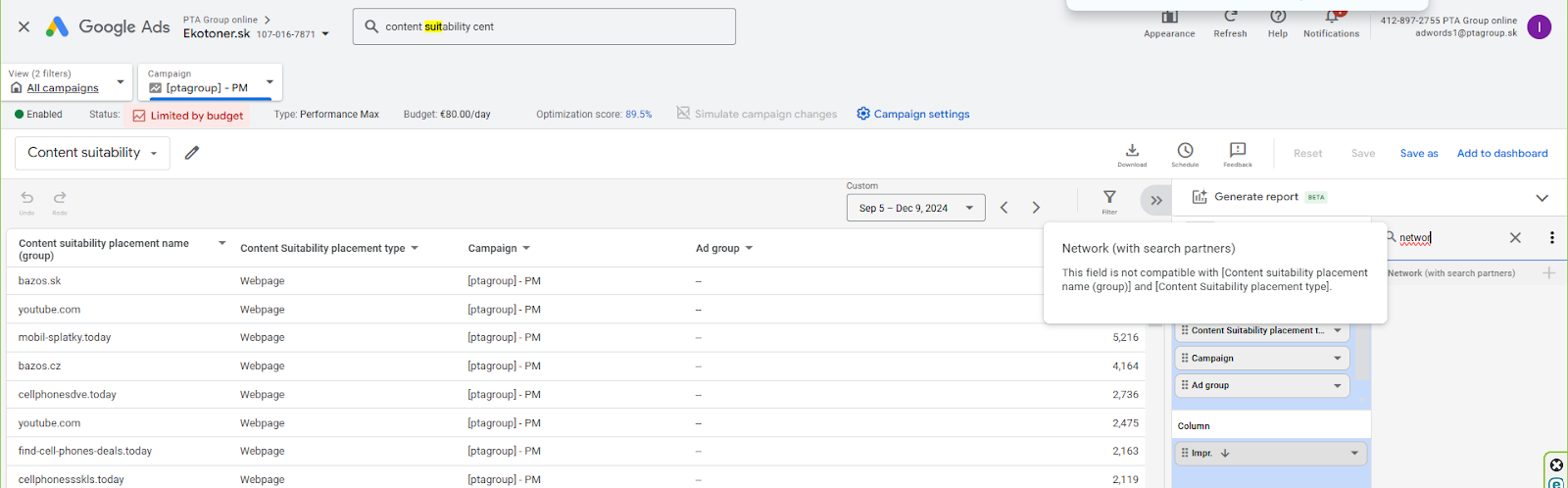The width and height of the screenshot is (1568, 488).
Task: Open the Feedback icon
Action: pyautogui.click(x=1238, y=150)
